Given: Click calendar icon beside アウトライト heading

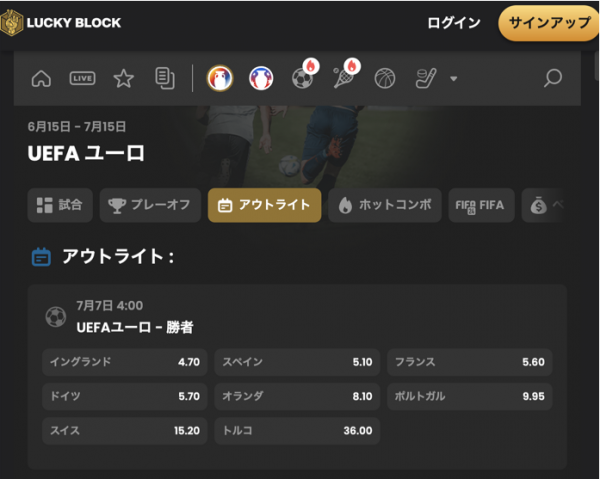Looking at the screenshot, I should click(41, 257).
